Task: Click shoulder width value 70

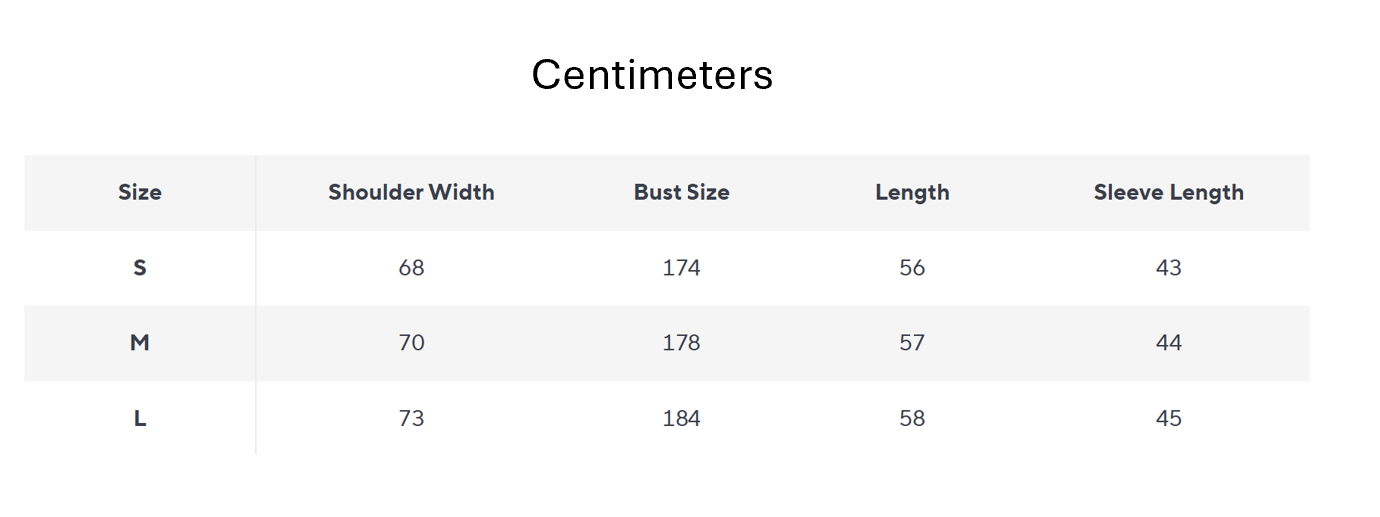Action: [411, 343]
